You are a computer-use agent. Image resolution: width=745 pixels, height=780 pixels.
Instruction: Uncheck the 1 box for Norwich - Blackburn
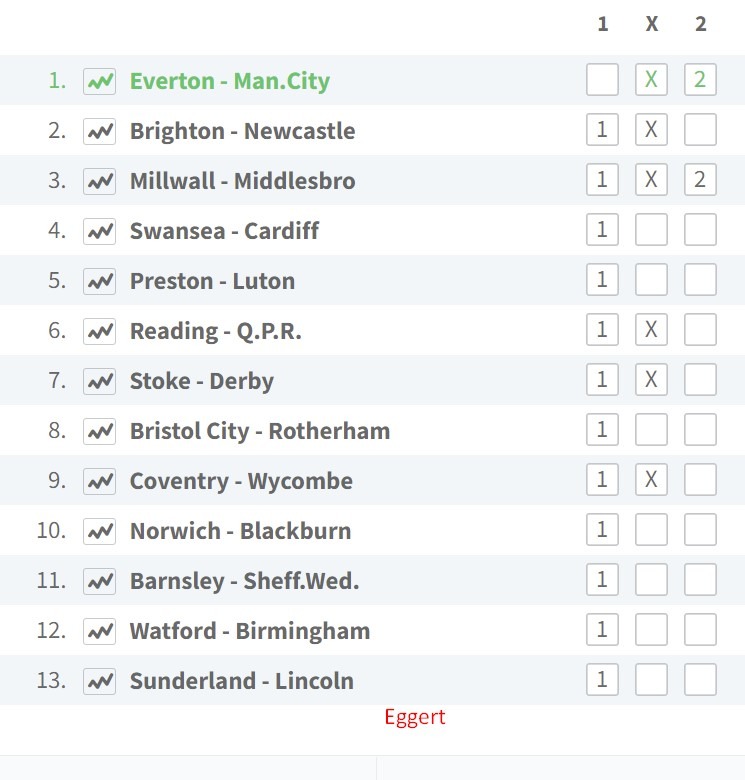(x=602, y=530)
